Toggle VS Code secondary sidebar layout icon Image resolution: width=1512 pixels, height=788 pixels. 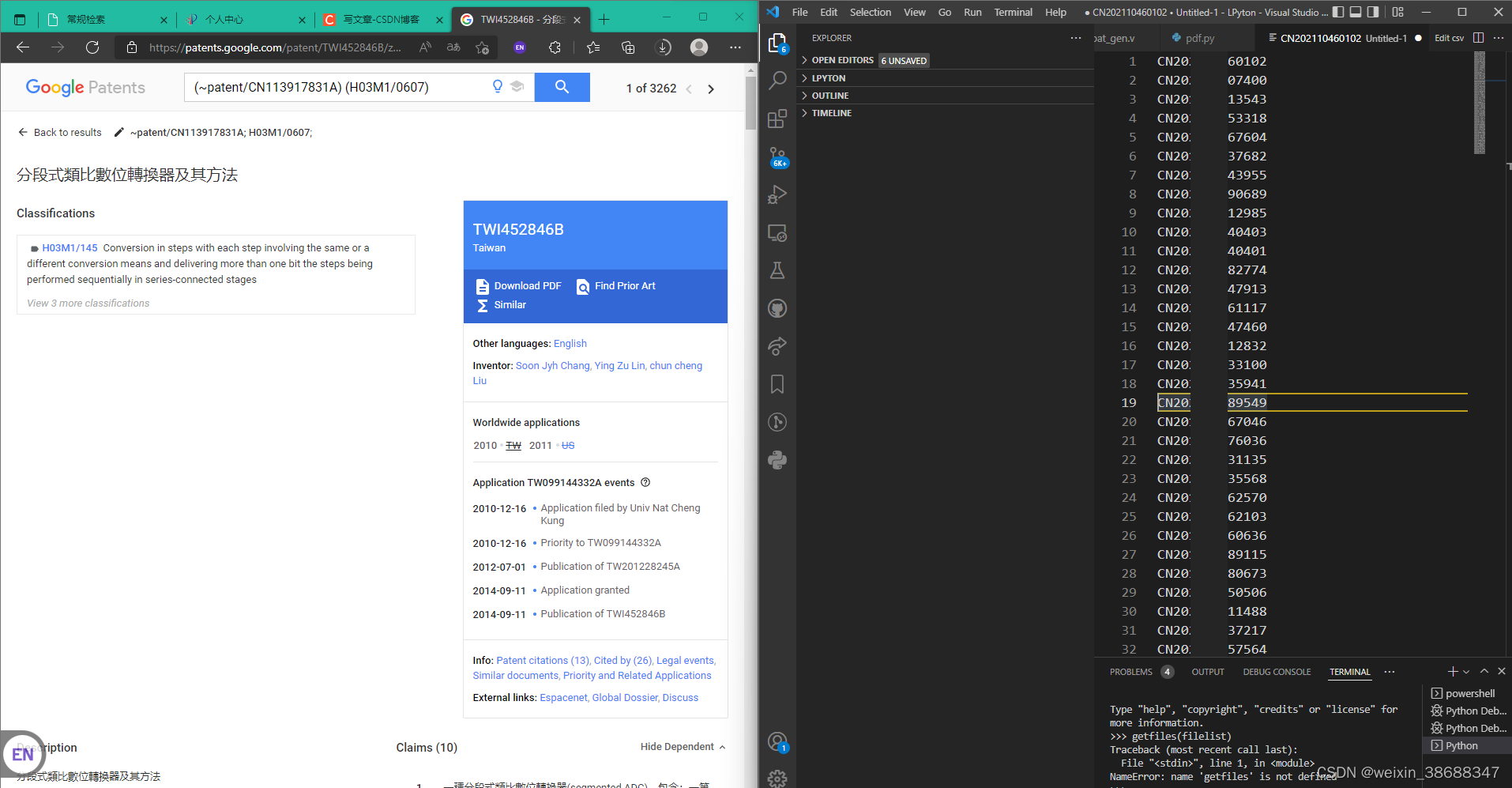click(x=1373, y=12)
